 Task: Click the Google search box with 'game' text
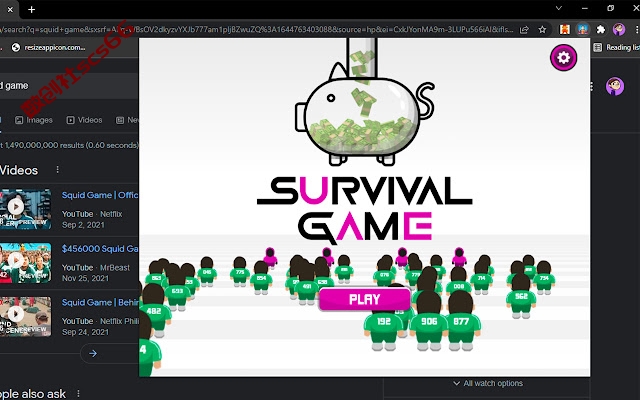pyautogui.click(x=69, y=86)
